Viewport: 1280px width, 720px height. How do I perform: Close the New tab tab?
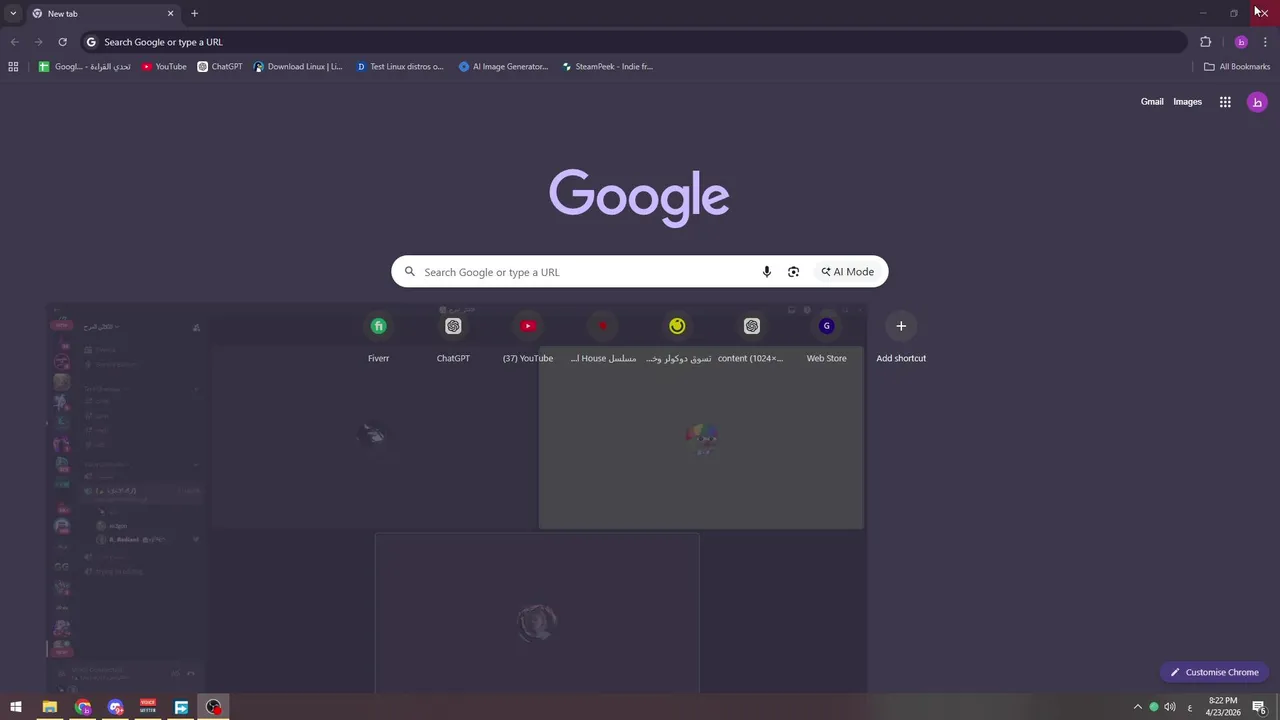pos(170,13)
